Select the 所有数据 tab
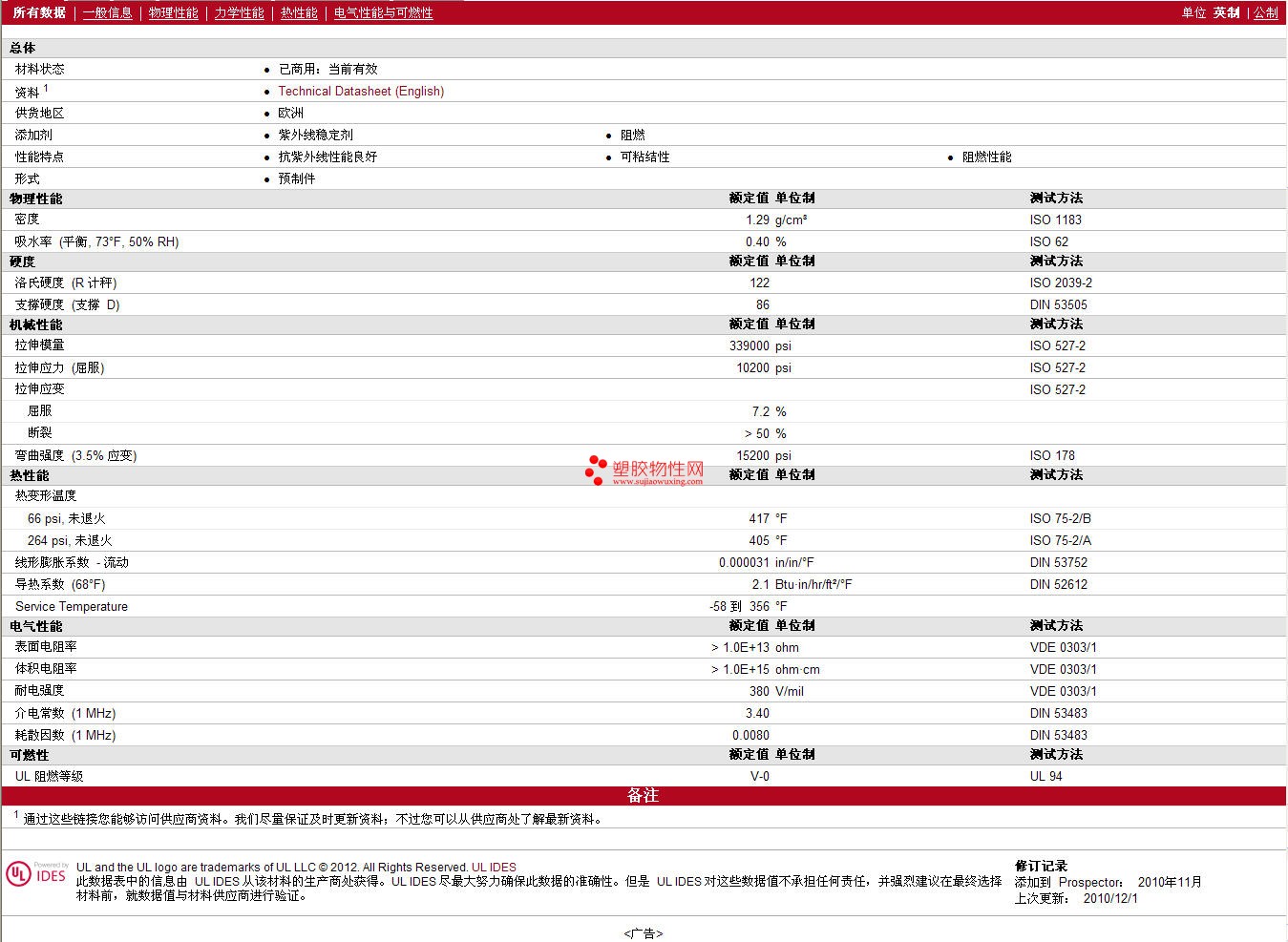1288x942 pixels. [39, 12]
